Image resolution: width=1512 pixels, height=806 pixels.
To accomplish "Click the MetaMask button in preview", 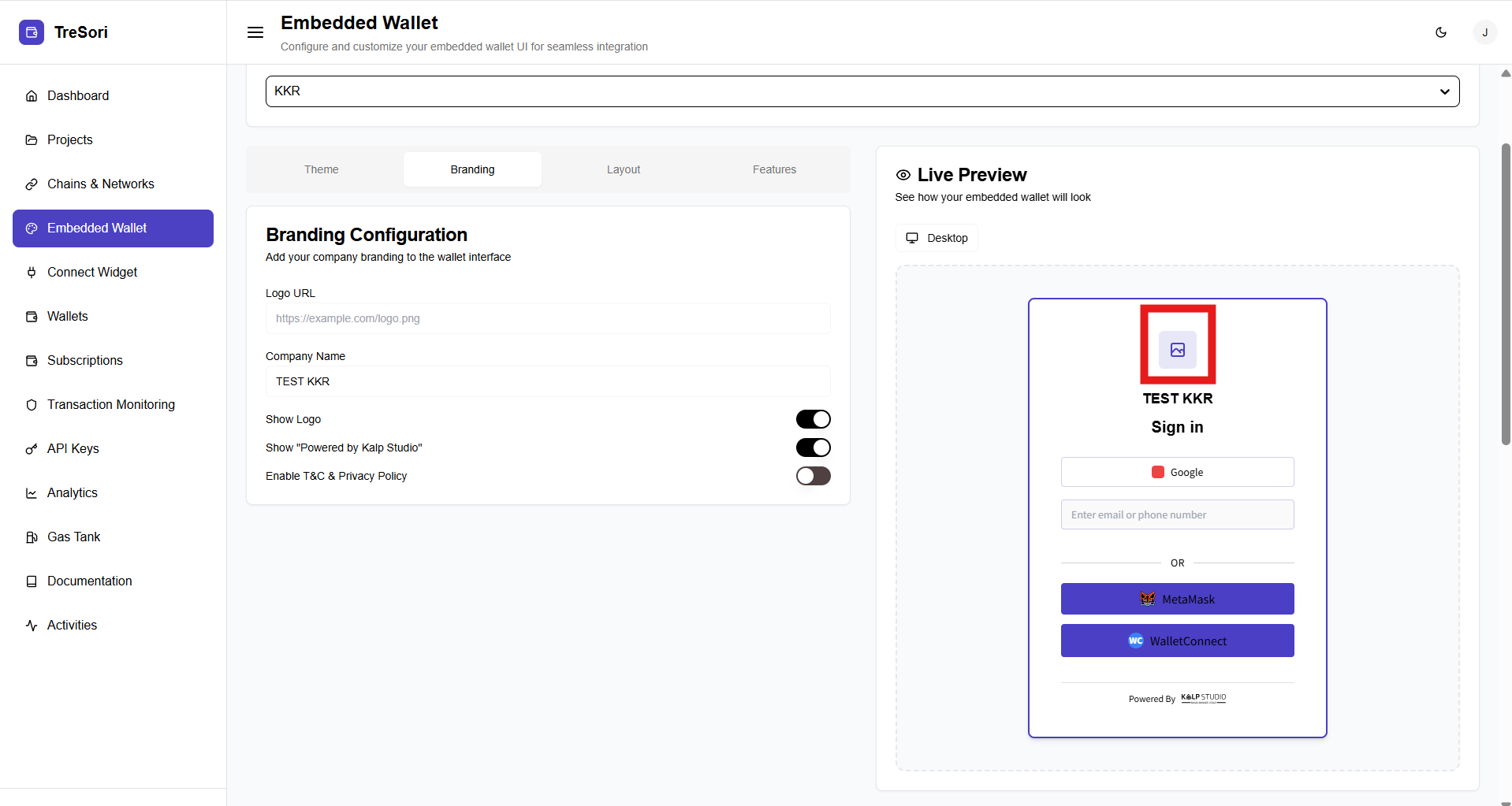I will coord(1177,599).
